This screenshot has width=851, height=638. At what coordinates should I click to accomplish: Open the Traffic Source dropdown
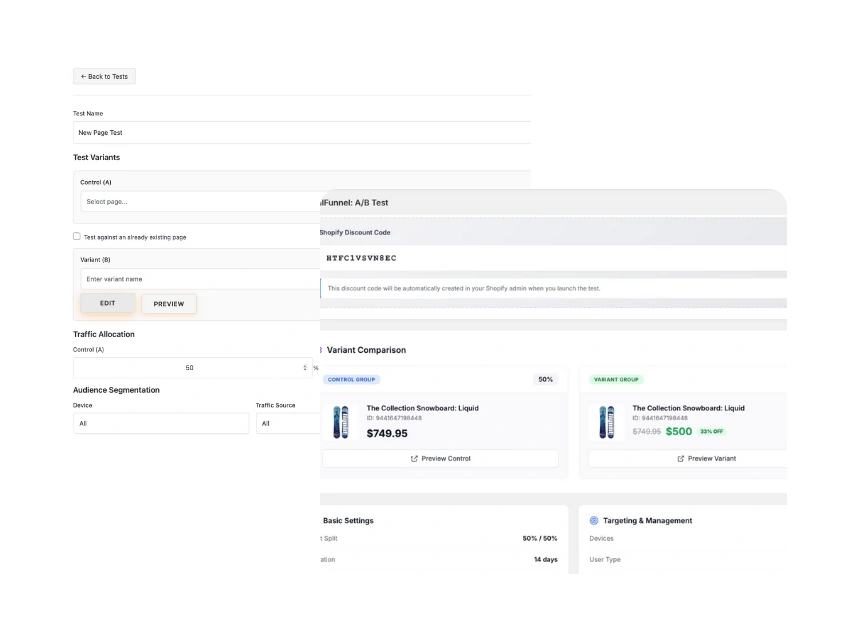click(288, 424)
